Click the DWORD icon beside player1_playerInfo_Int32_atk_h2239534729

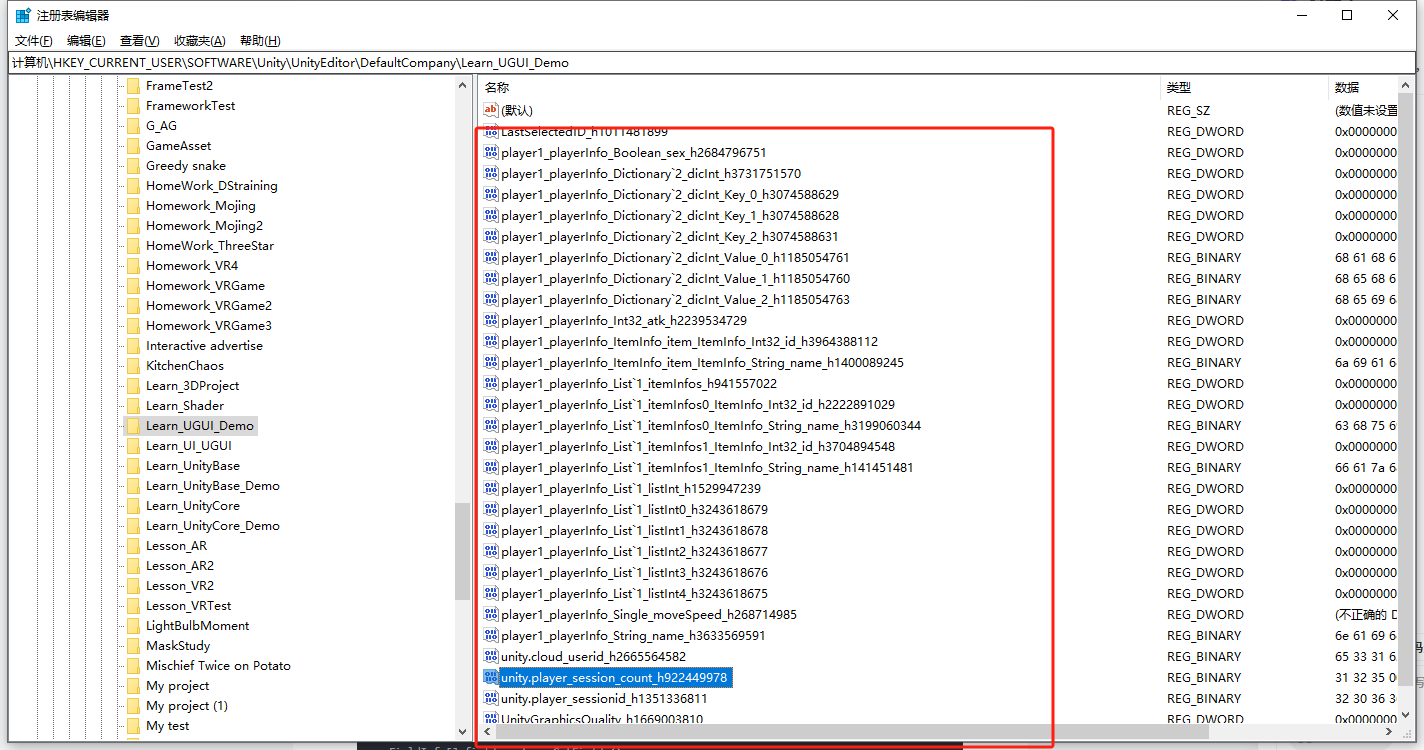[491, 320]
